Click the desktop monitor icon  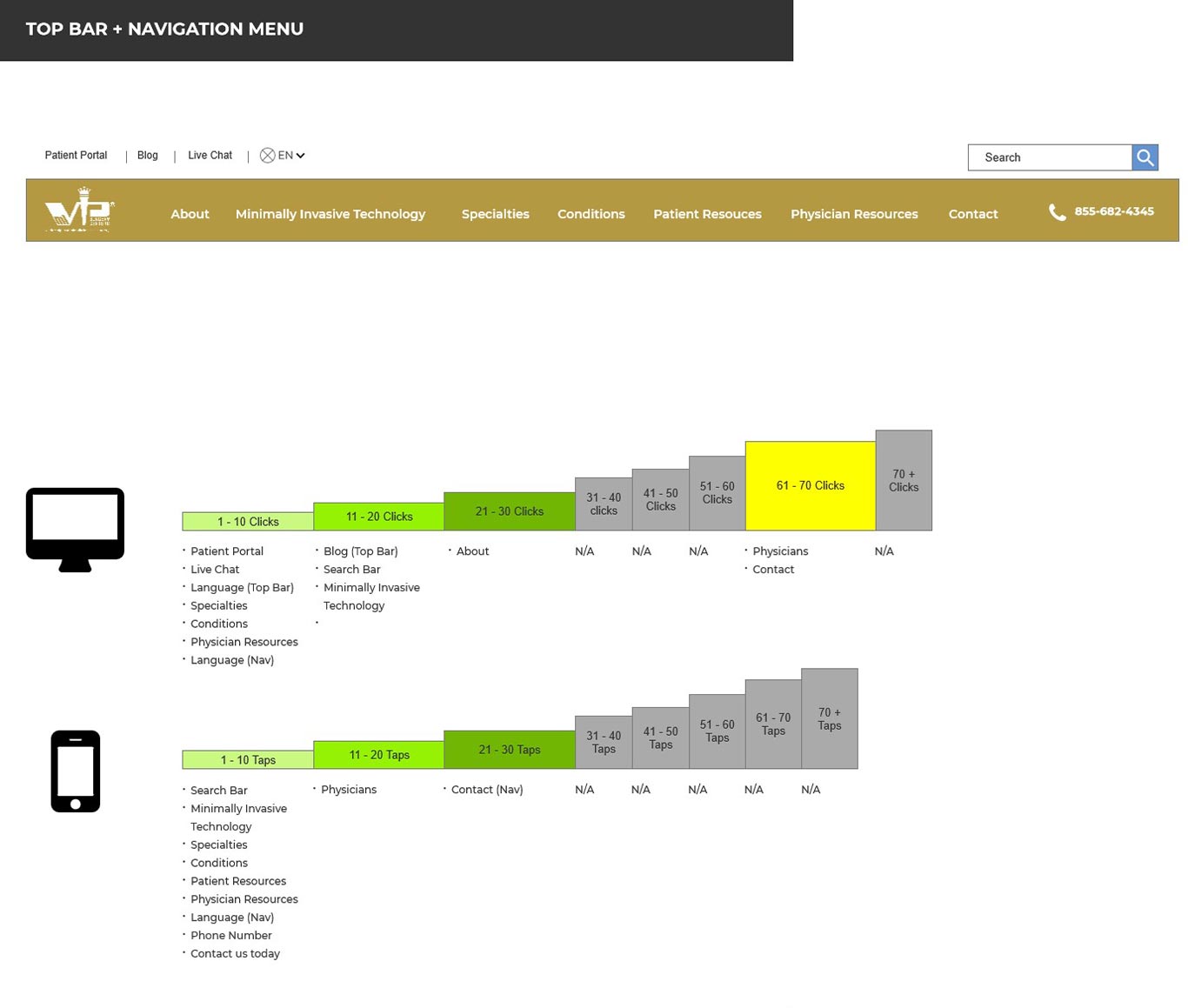point(75,529)
